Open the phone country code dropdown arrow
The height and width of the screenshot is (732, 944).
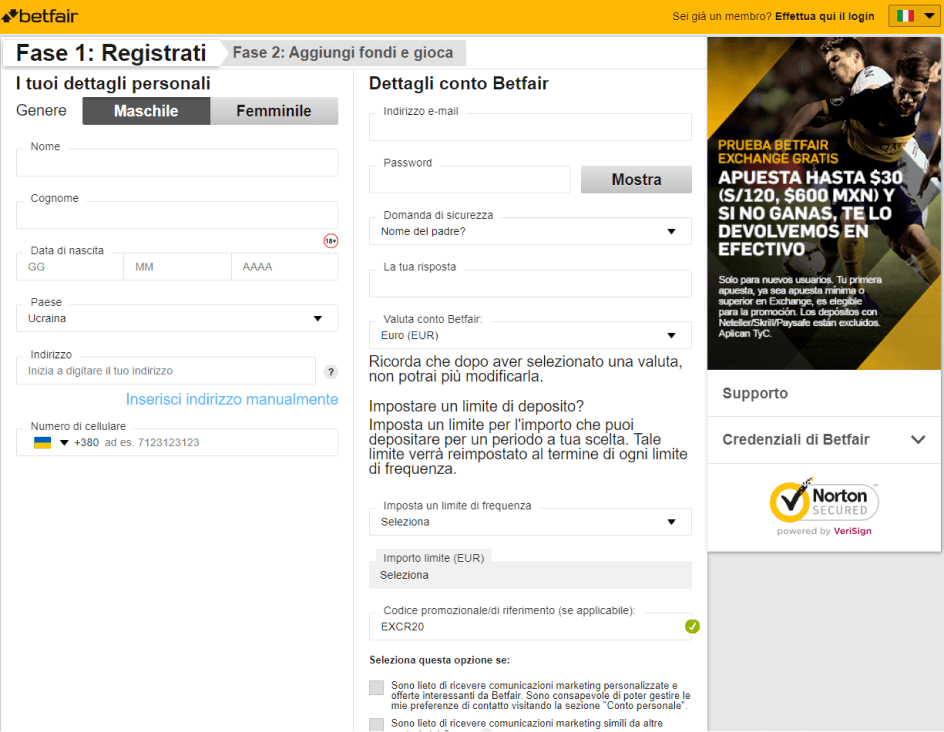pos(64,442)
